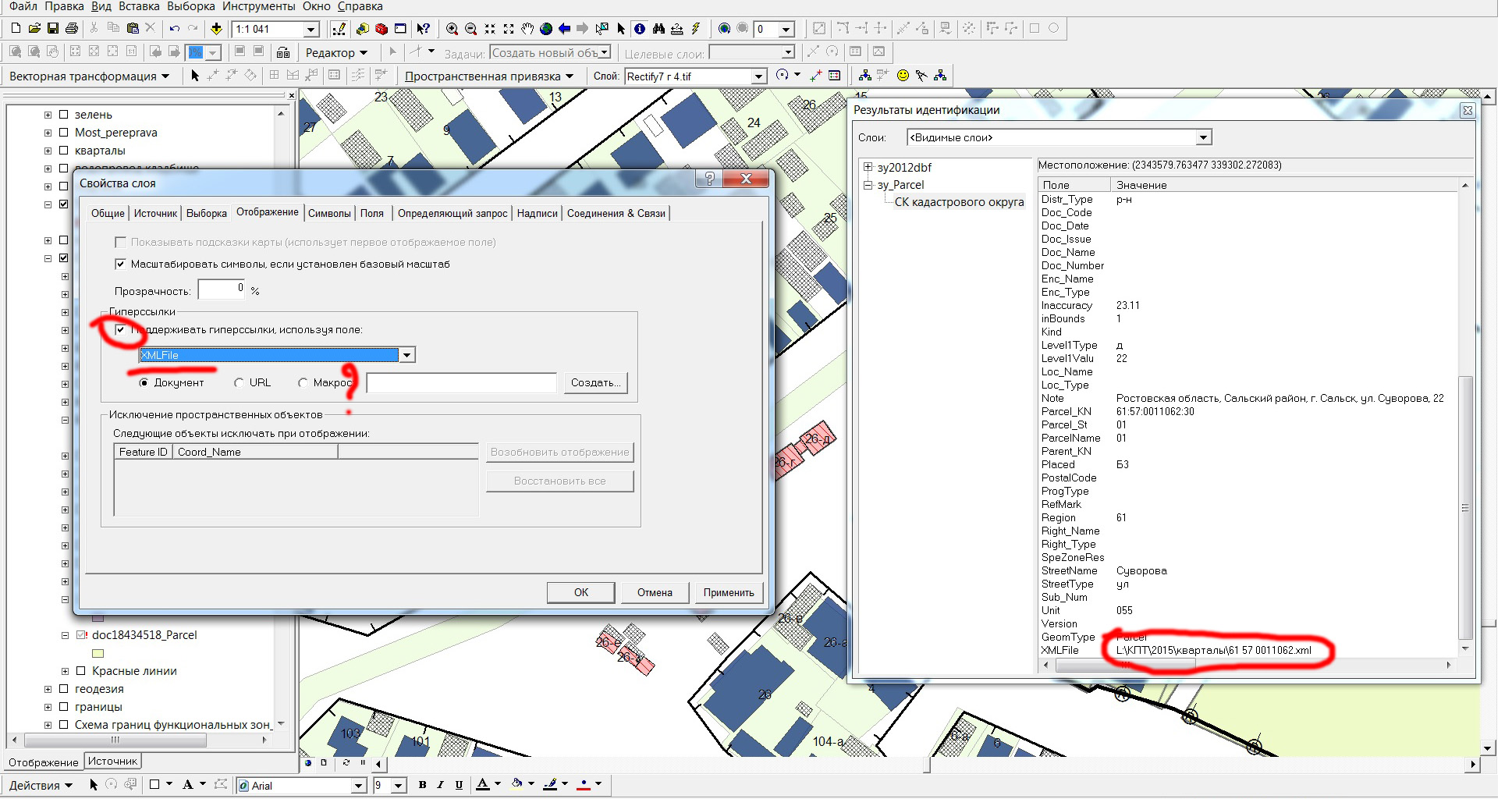Viewport: 1512px width, 799px height.
Task: Click the Full Extent globe icon
Action: 546,29
